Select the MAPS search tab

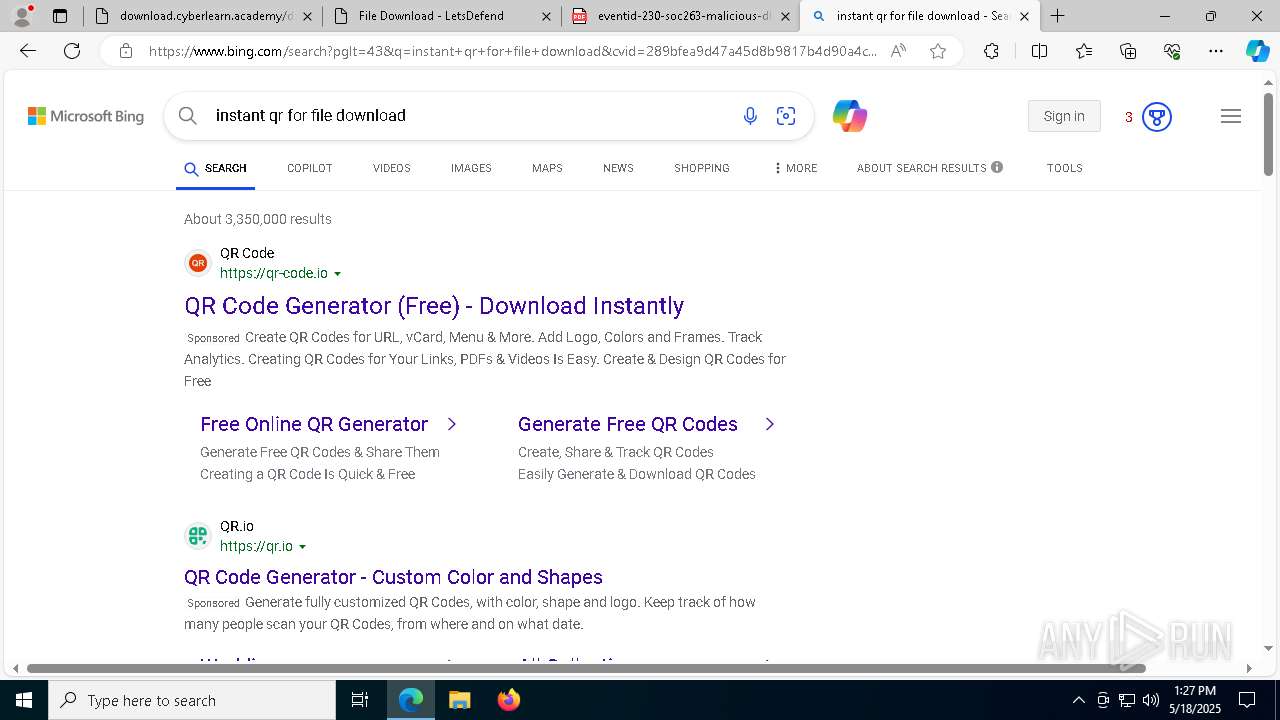tap(547, 168)
